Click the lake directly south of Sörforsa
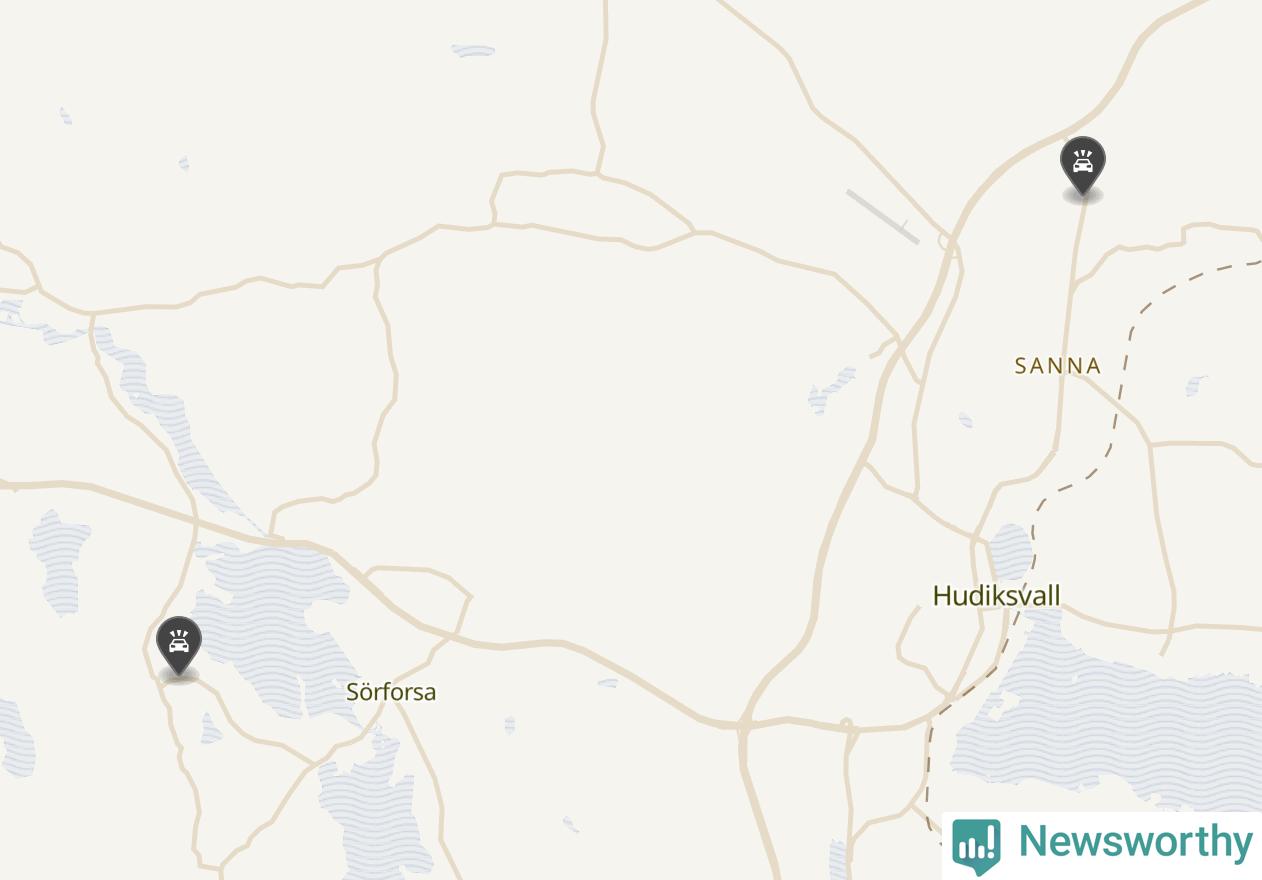This screenshot has height=880, width=1262. tap(370, 800)
